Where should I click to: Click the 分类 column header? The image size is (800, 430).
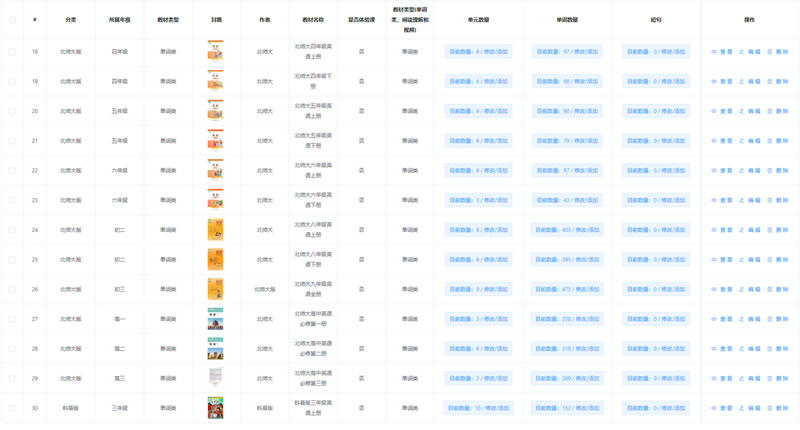click(70, 20)
